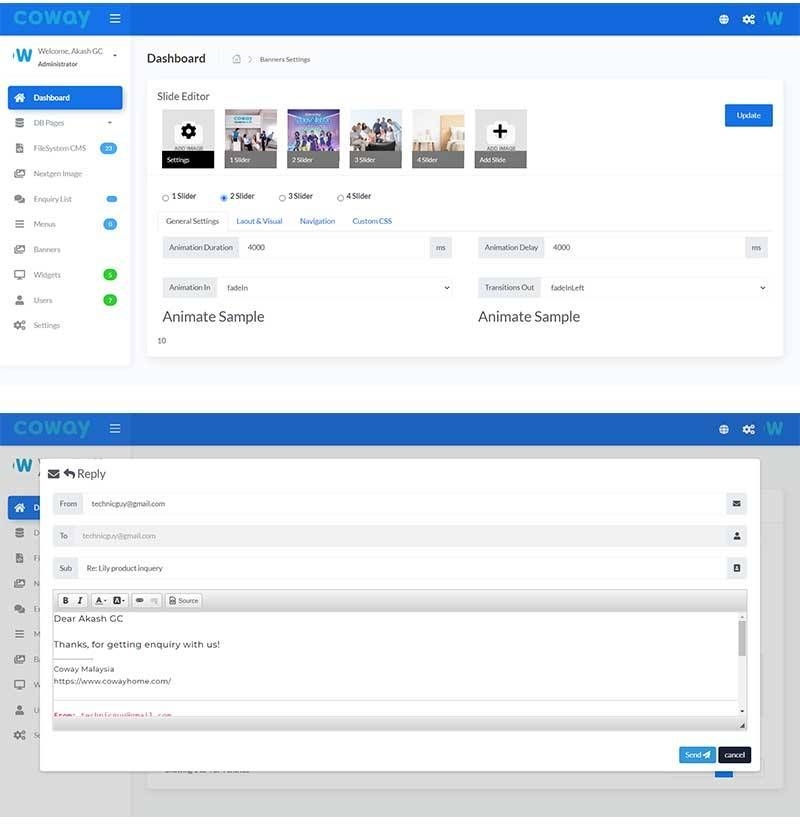Click the envelope icon beside the From field
The height and width of the screenshot is (840, 800).
click(x=736, y=504)
